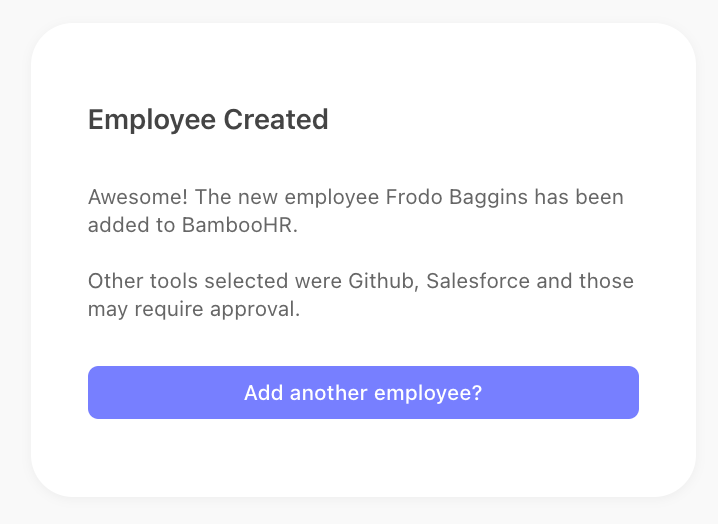This screenshot has width=718, height=524.
Task: Click the word "Created" in the heading
Action: click(276, 120)
